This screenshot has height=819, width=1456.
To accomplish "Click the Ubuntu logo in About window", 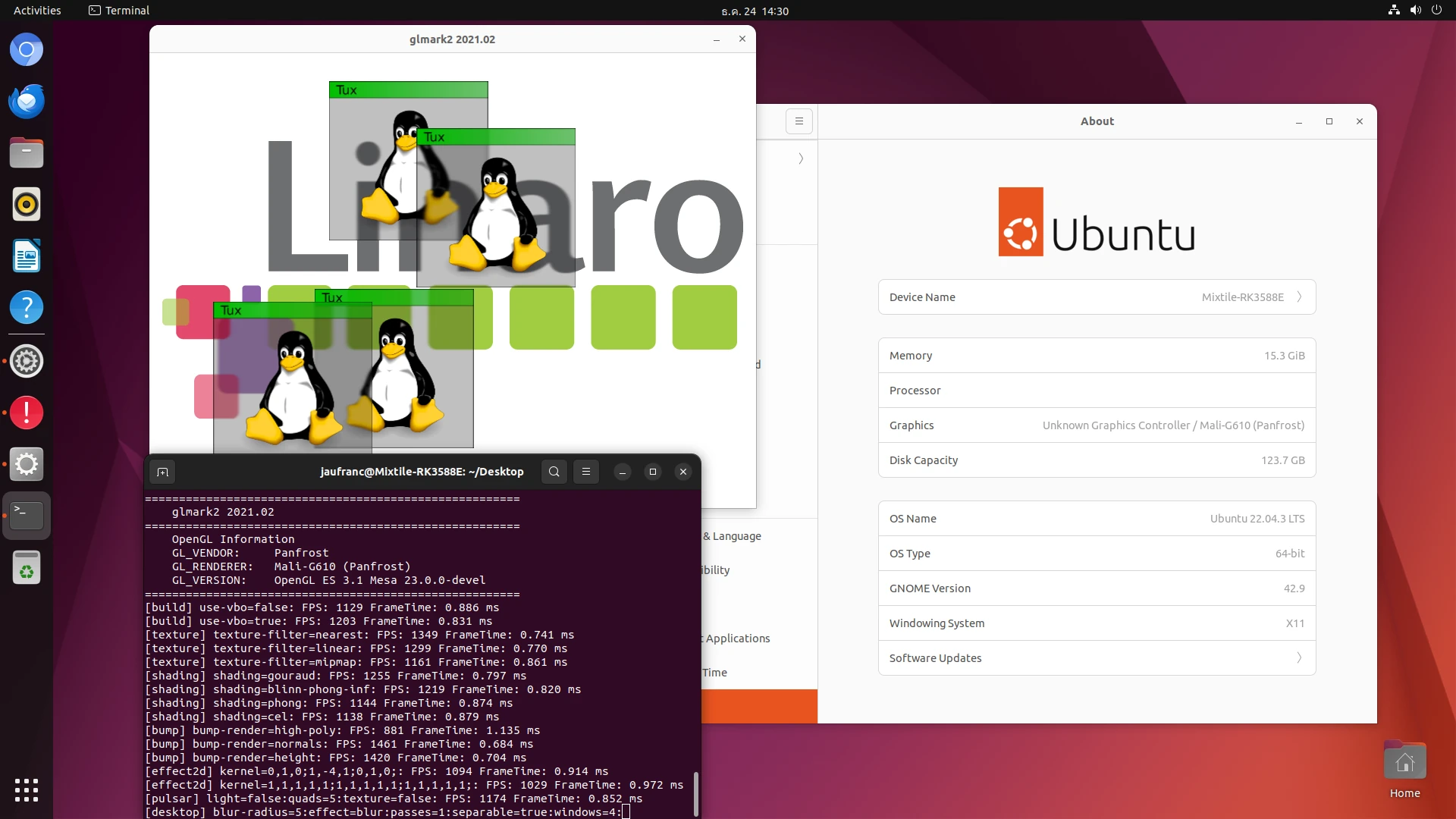I will [x=1097, y=221].
